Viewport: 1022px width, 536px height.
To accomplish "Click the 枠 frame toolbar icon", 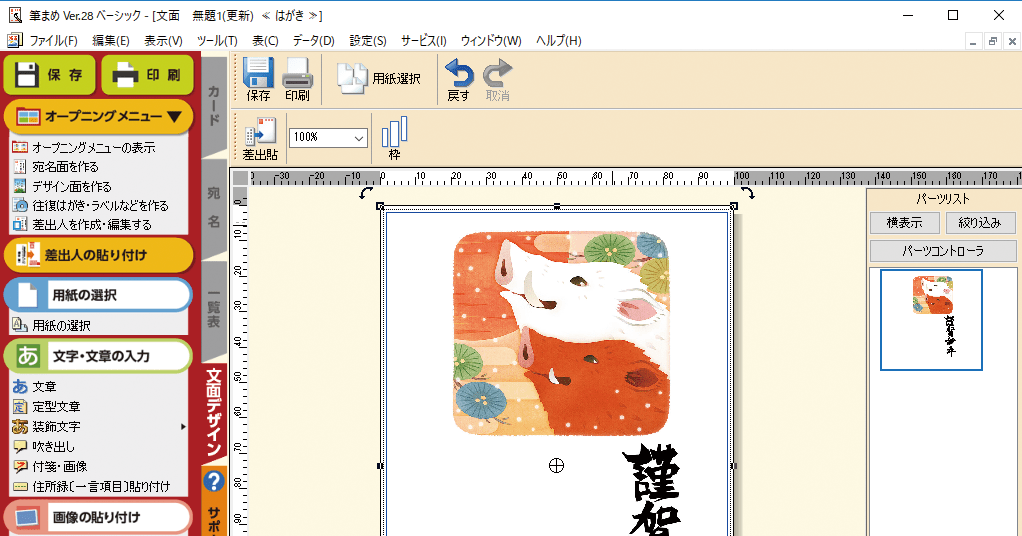I will tap(394, 138).
